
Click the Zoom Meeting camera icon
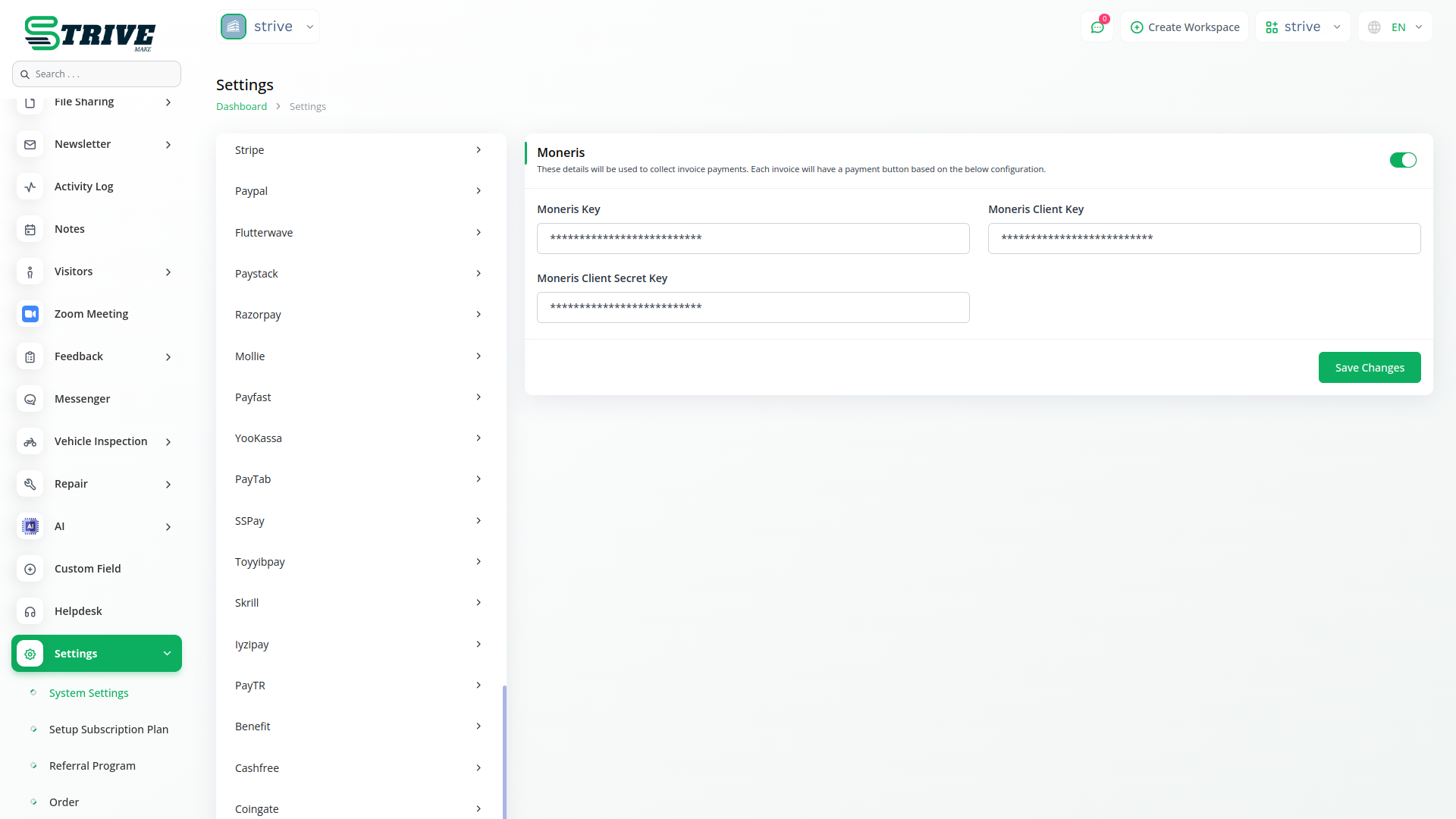coord(30,314)
